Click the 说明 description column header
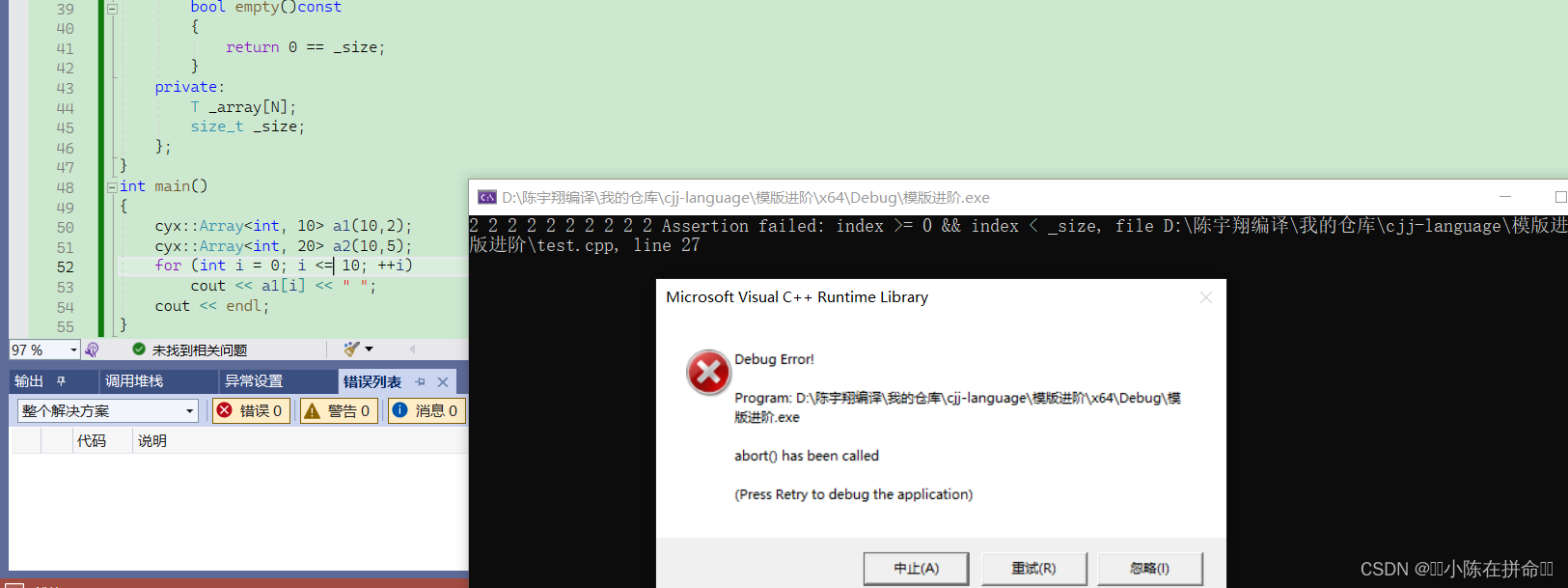The height and width of the screenshot is (588, 1568). click(152, 441)
